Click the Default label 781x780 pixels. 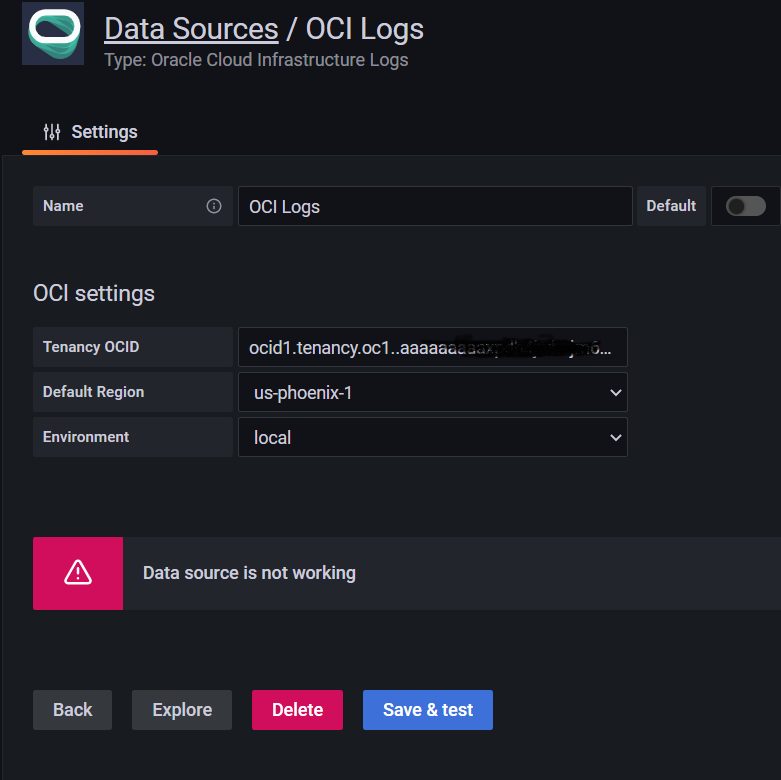point(671,206)
